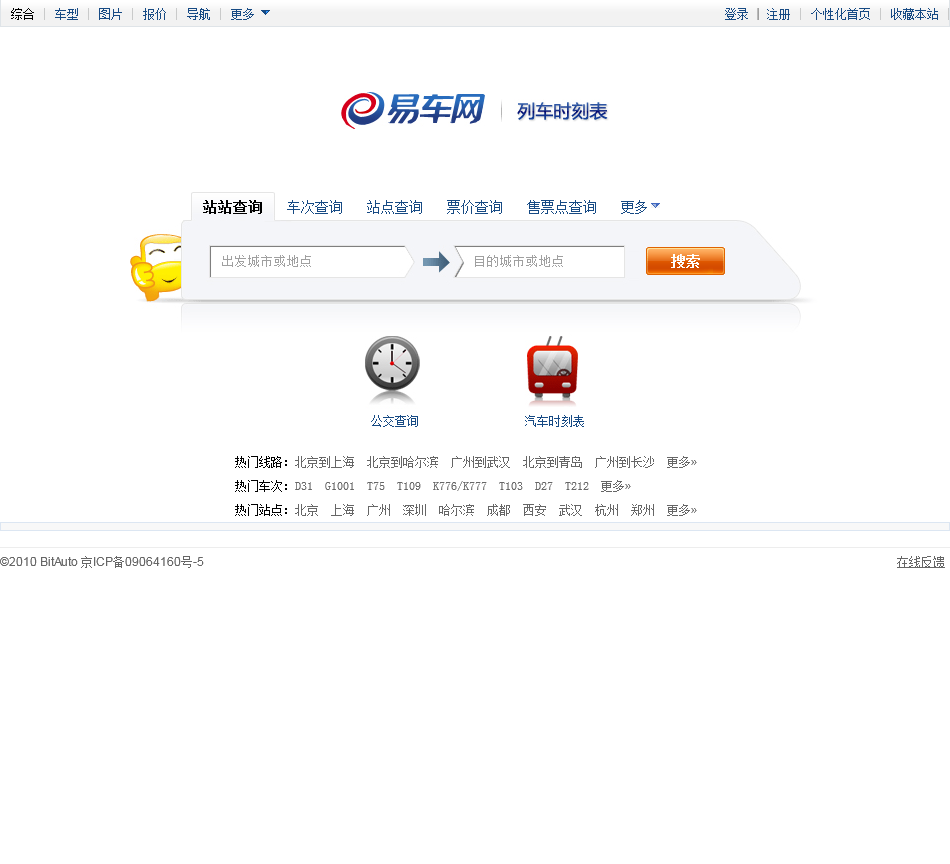This screenshot has width=950, height=864.
Task: Open hot station 成都
Action: pyautogui.click(x=499, y=510)
